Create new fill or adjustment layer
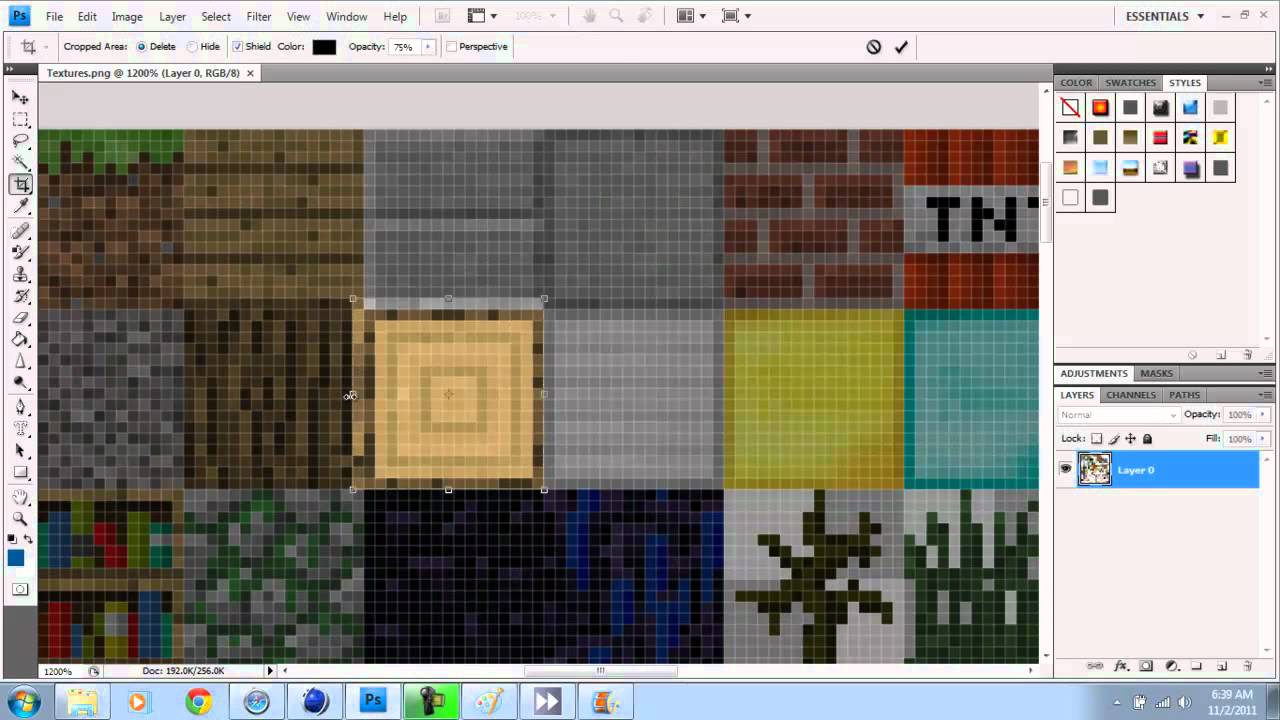Viewport: 1280px width, 720px height. 1172,666
